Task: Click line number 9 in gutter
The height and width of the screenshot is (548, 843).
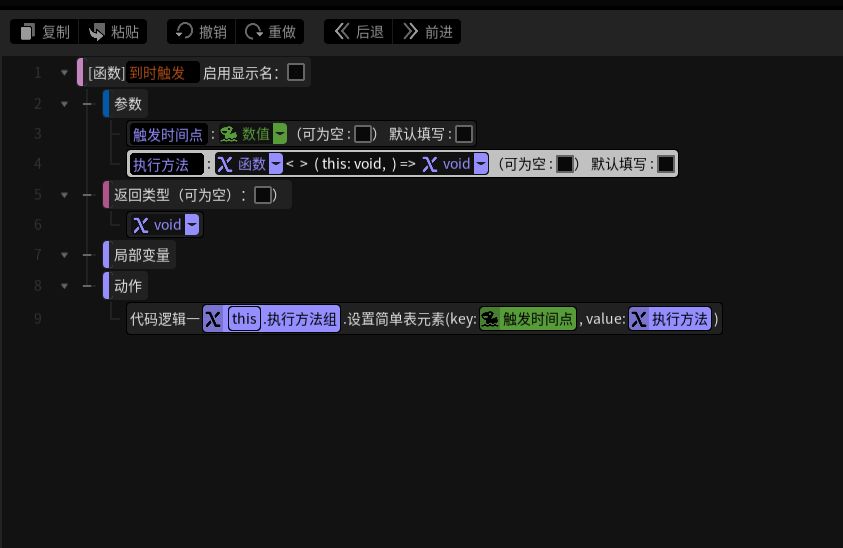Action: (x=38, y=319)
